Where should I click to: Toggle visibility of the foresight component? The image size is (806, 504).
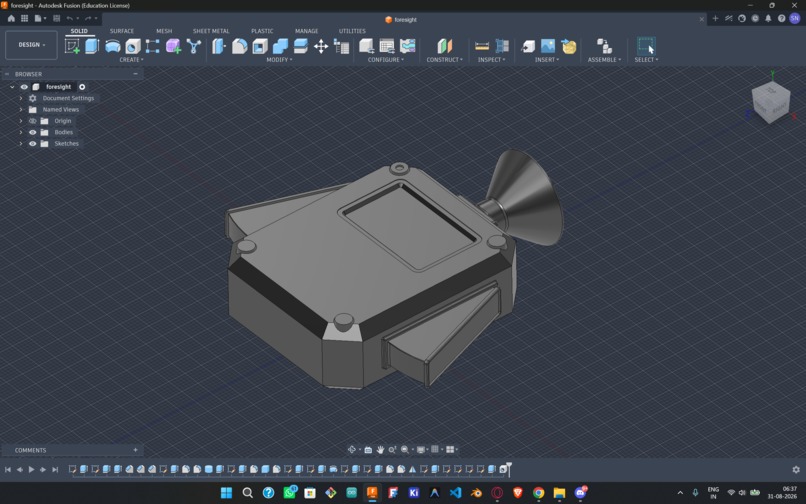click(x=24, y=87)
